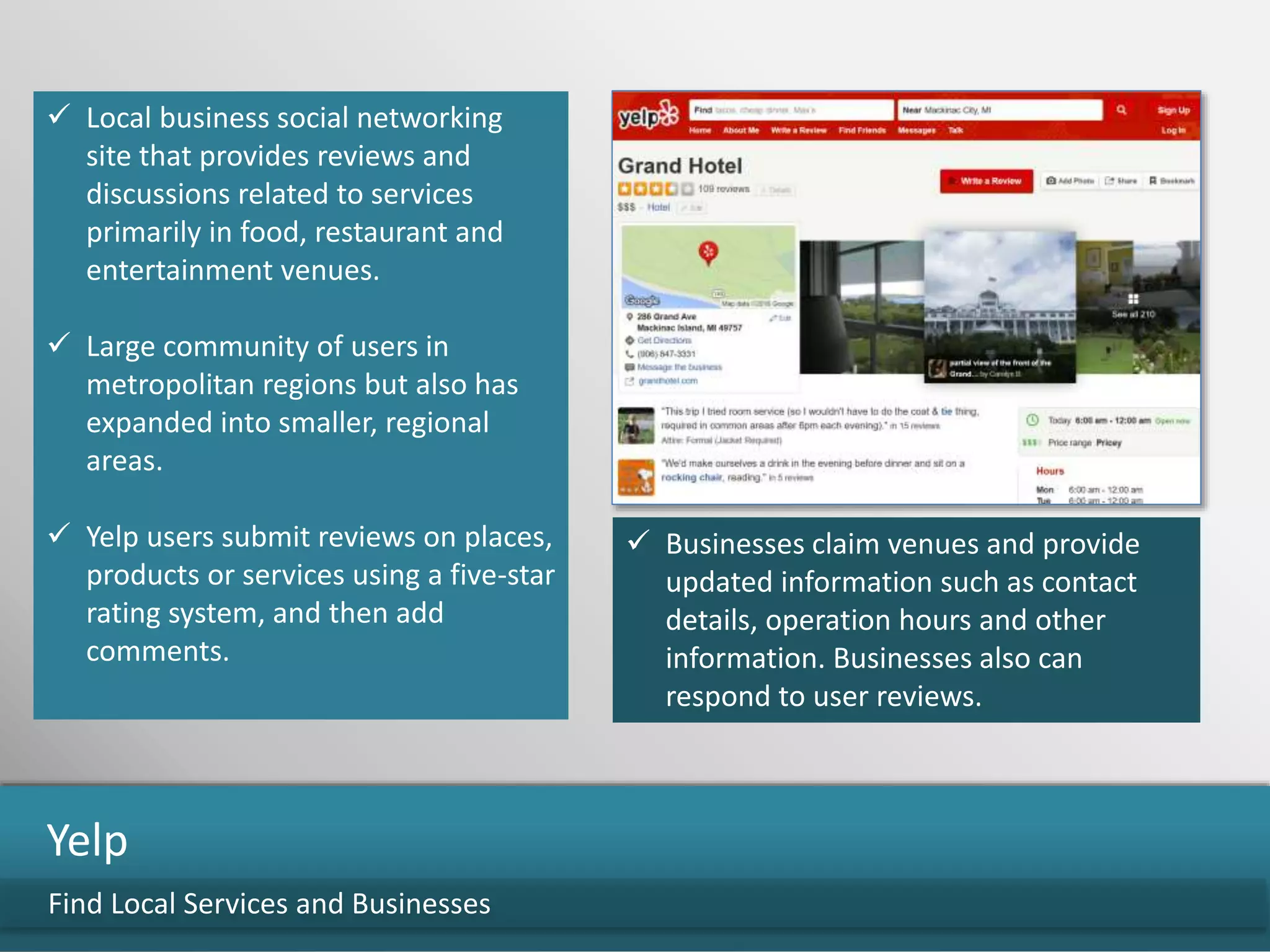Click the 'tie' highlighted link
This screenshot has height=952, width=1270.
coord(946,412)
